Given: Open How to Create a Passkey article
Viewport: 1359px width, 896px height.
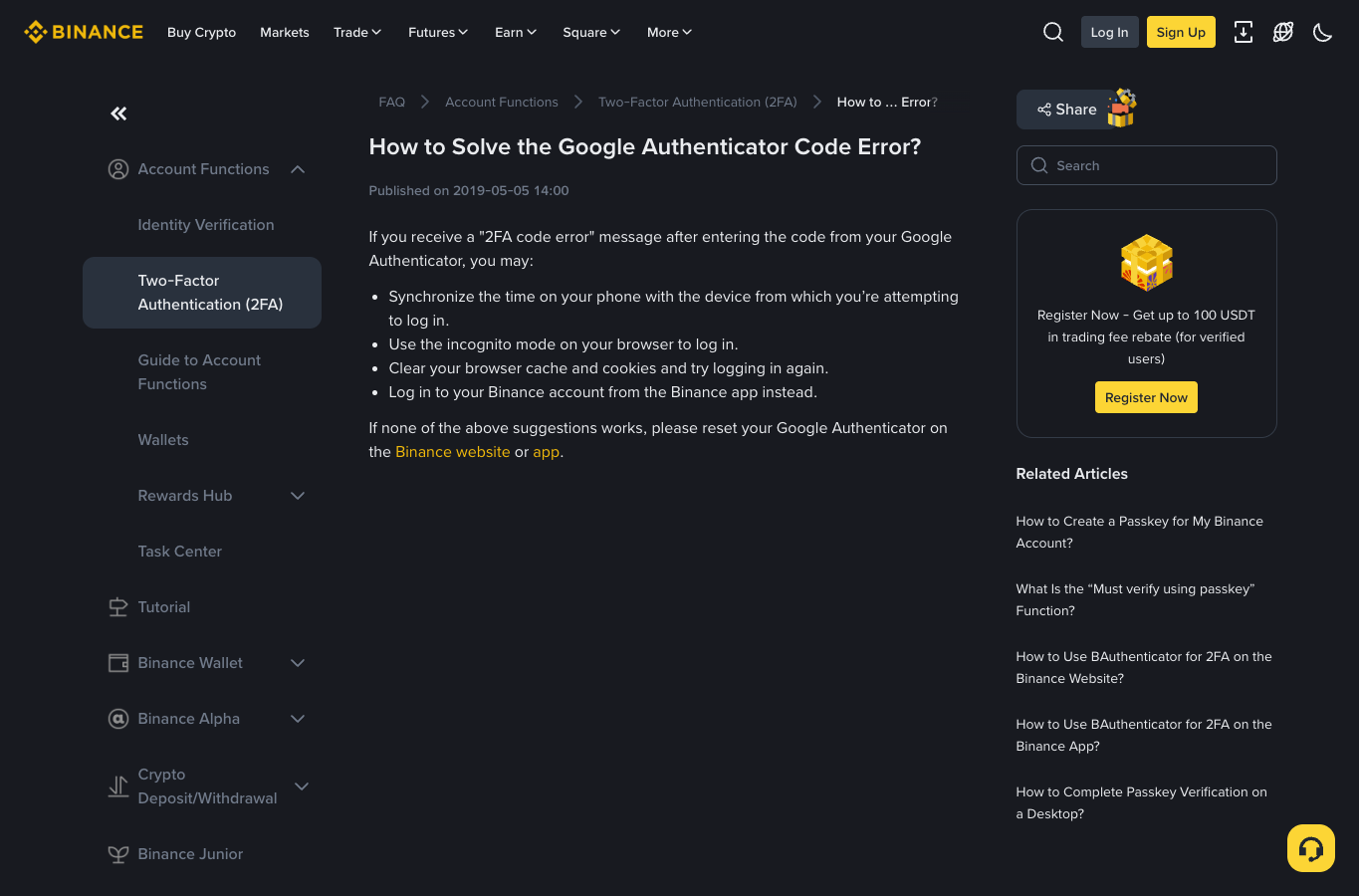Looking at the screenshot, I should coord(1140,533).
